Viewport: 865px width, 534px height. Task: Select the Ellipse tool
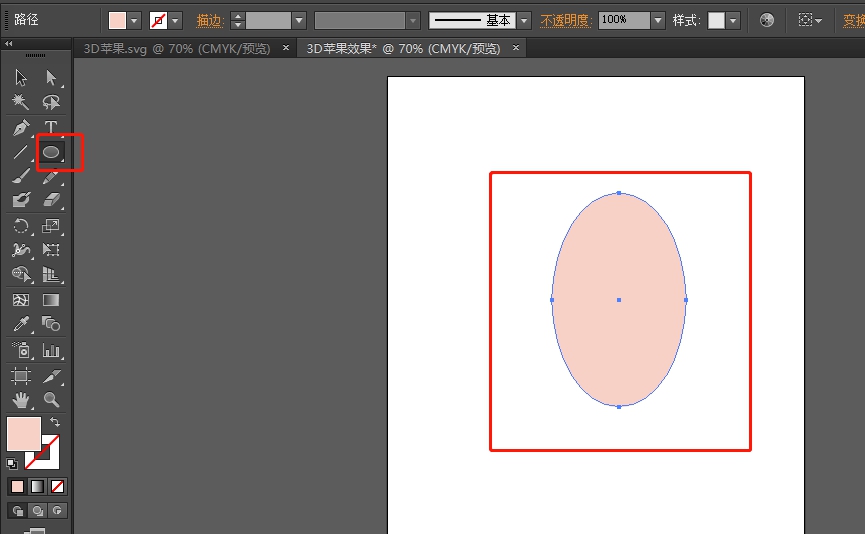coord(51,153)
